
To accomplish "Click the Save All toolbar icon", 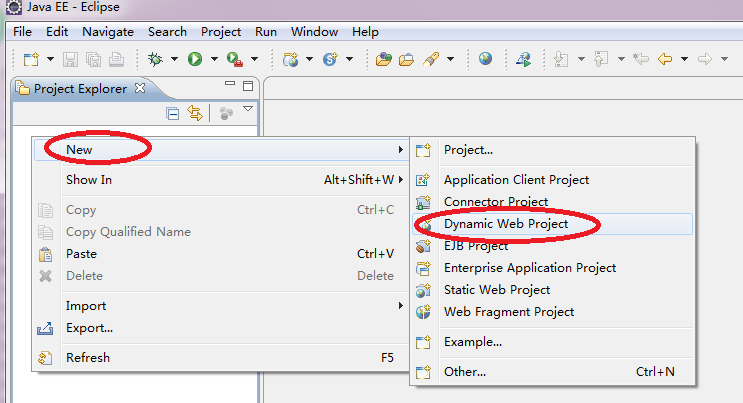I will point(93,59).
